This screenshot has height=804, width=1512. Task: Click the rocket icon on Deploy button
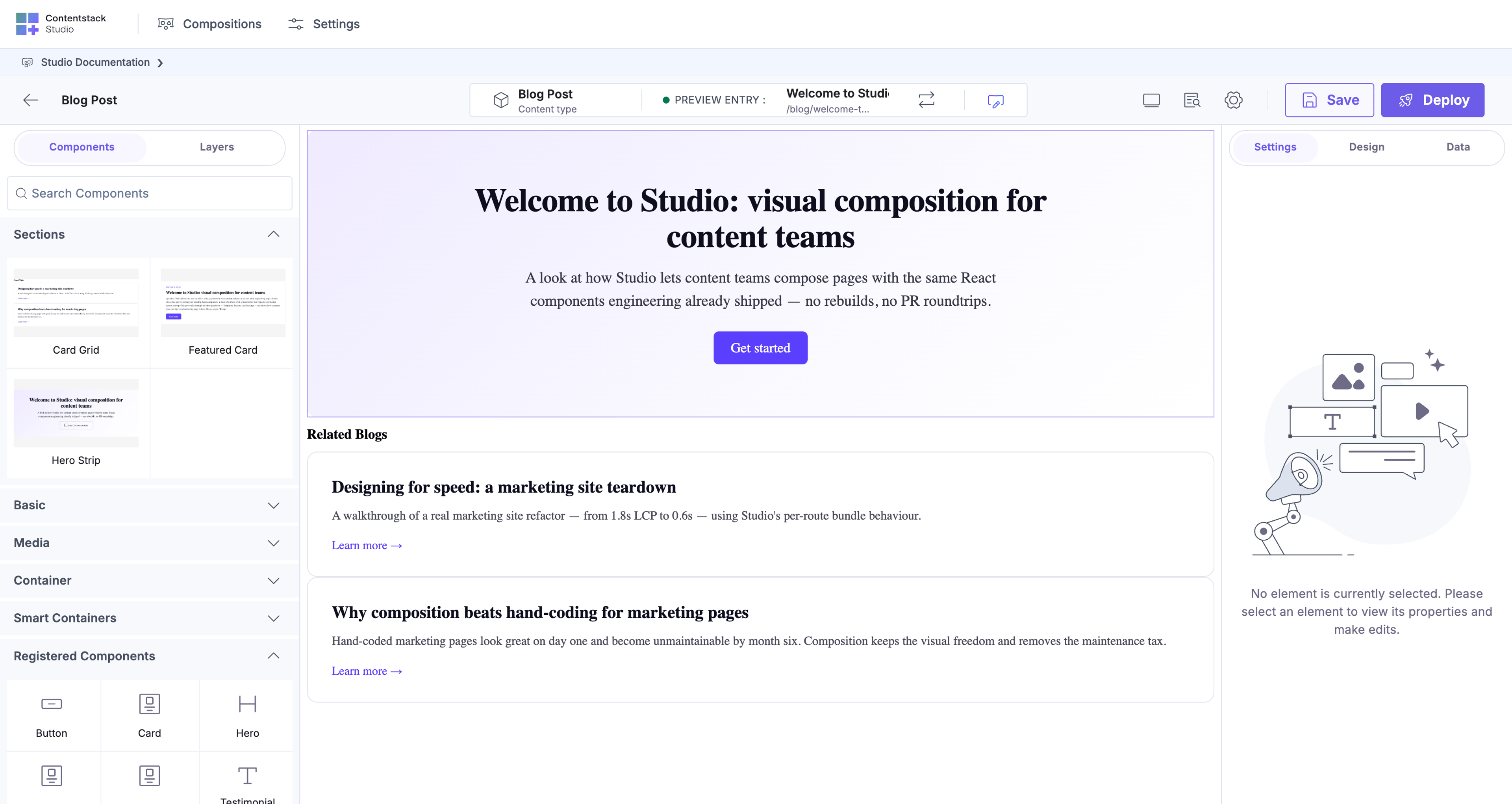pos(1406,100)
